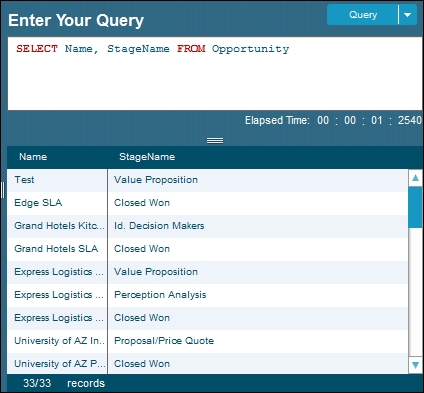
Task: Click the scroll down arrow in results
Action: [415, 365]
